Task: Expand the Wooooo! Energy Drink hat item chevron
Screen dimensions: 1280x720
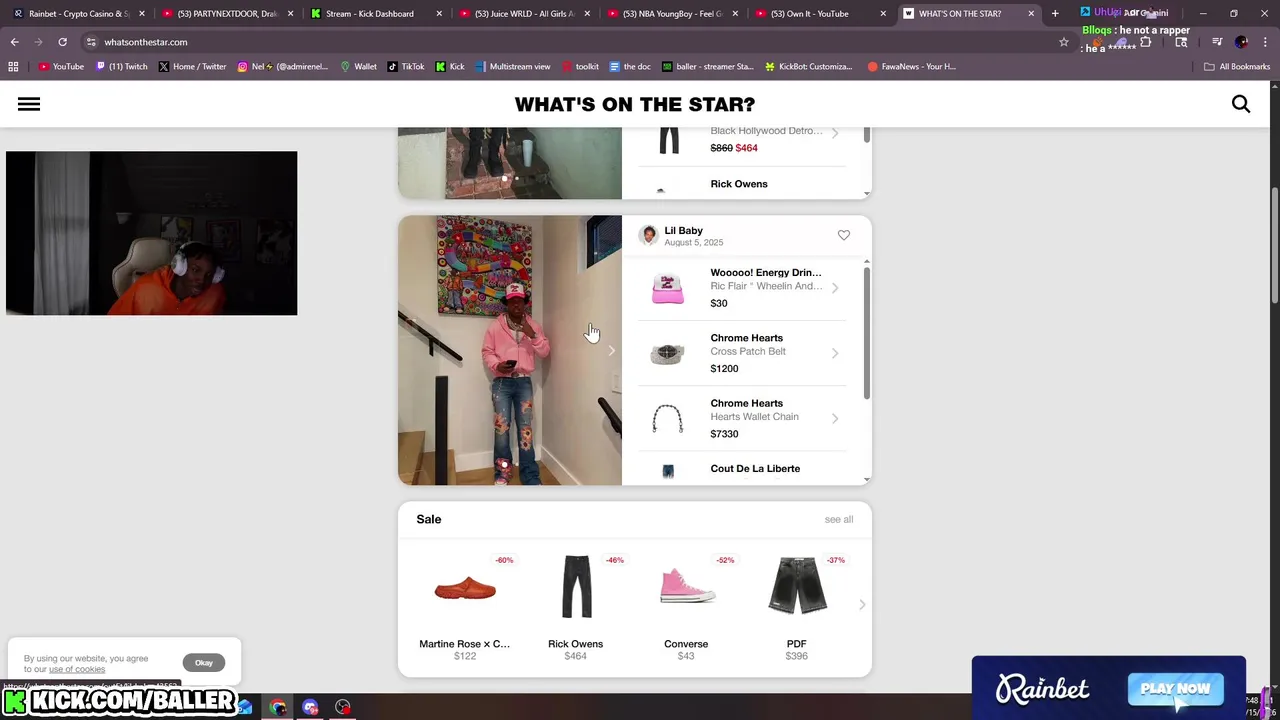Action: 835,288
